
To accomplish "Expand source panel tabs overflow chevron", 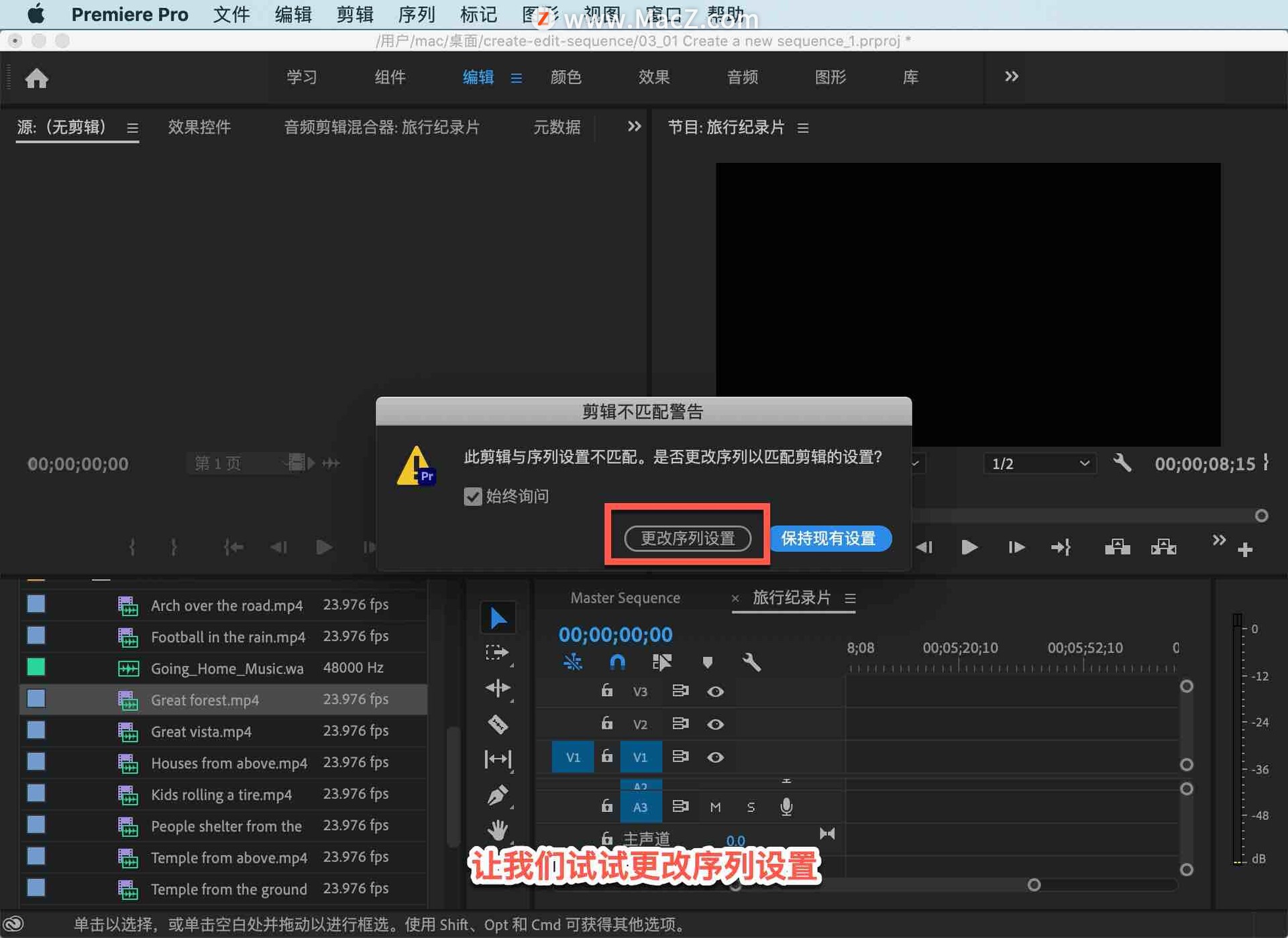I will 634,127.
